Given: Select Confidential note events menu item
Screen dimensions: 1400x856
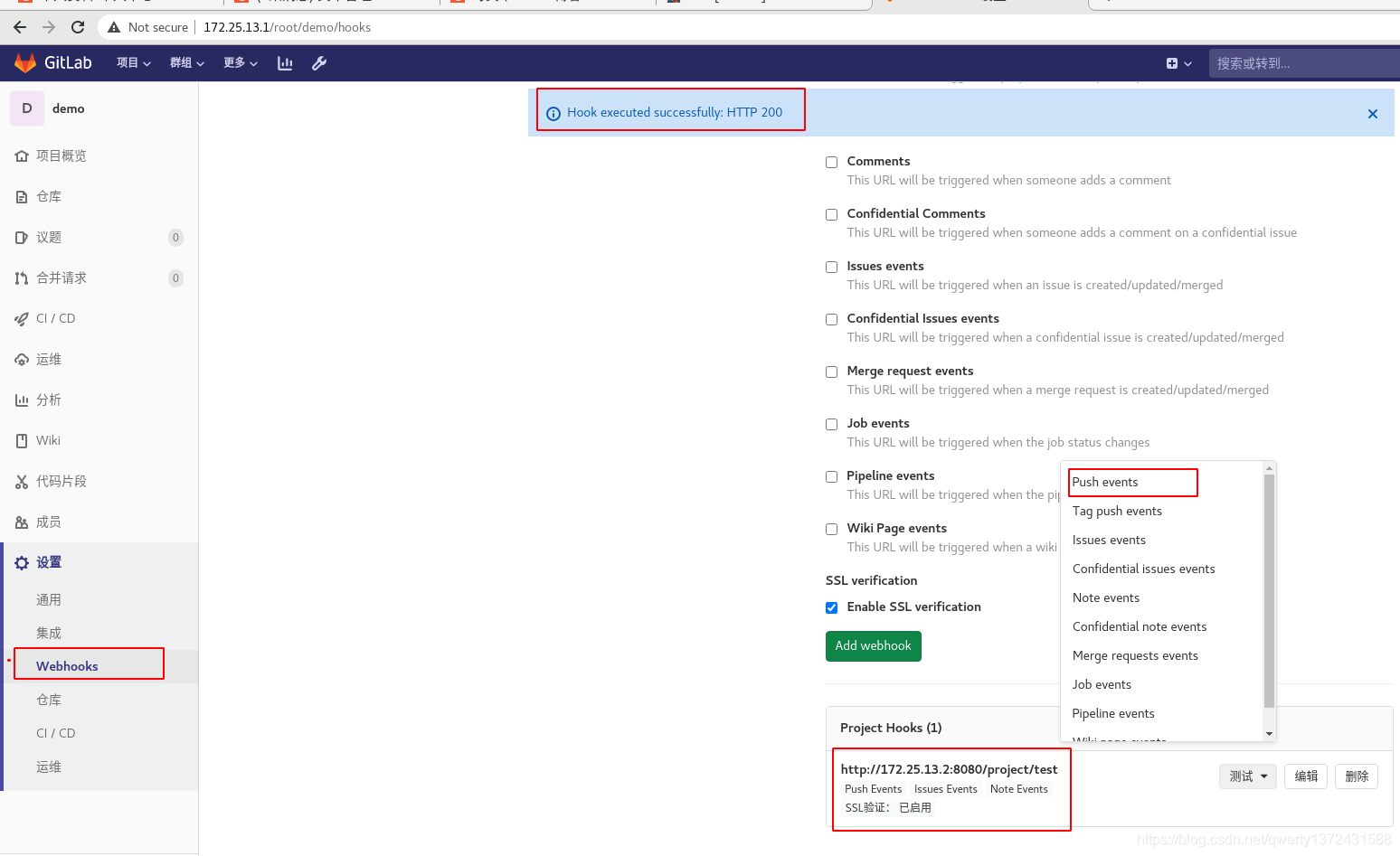Looking at the screenshot, I should pos(1140,627).
